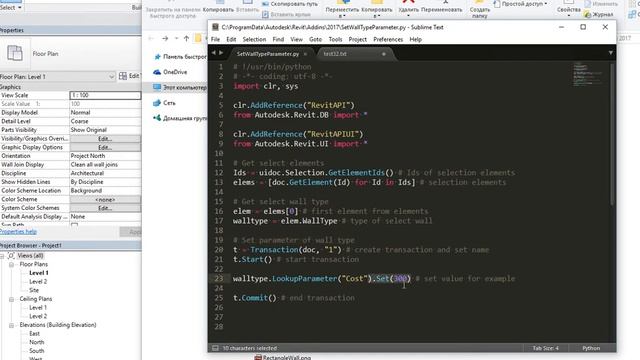Click Edit for System Color Schemes
Viewport: 640px width, 360px height.
pyautogui.click(x=105, y=208)
